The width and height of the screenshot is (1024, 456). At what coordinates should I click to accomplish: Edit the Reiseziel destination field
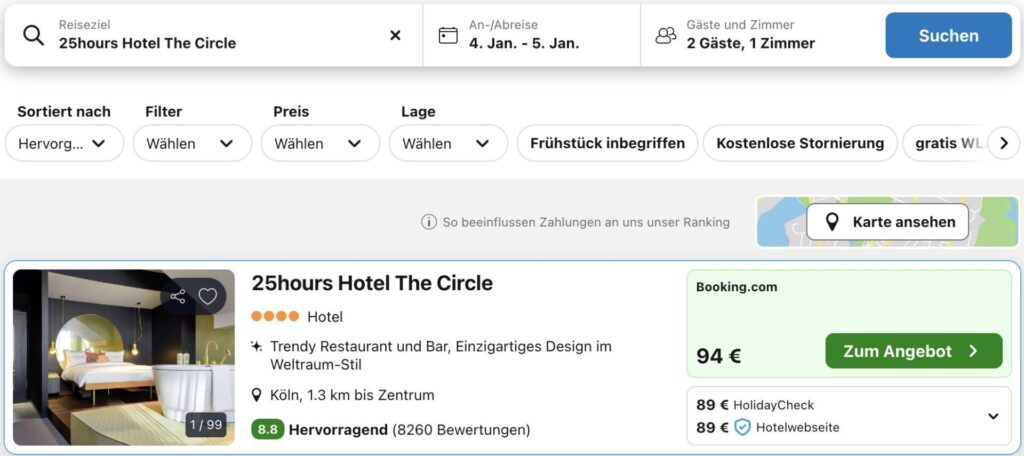pyautogui.click(x=213, y=35)
